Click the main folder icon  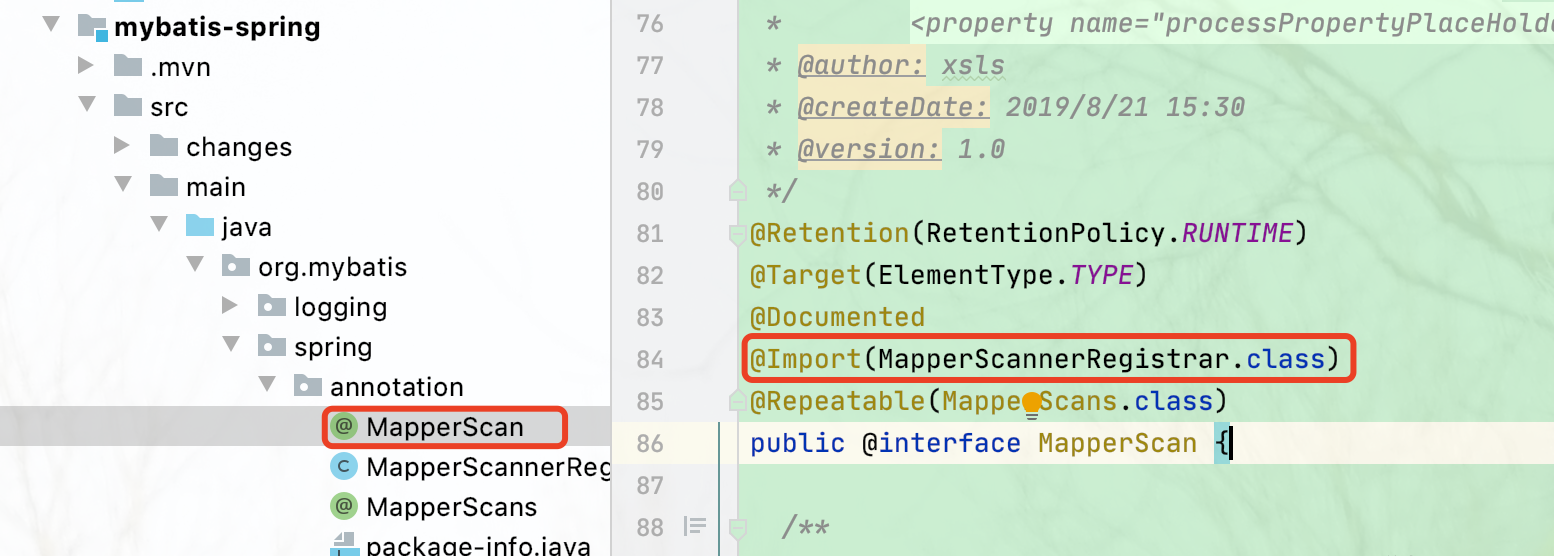[x=164, y=186]
